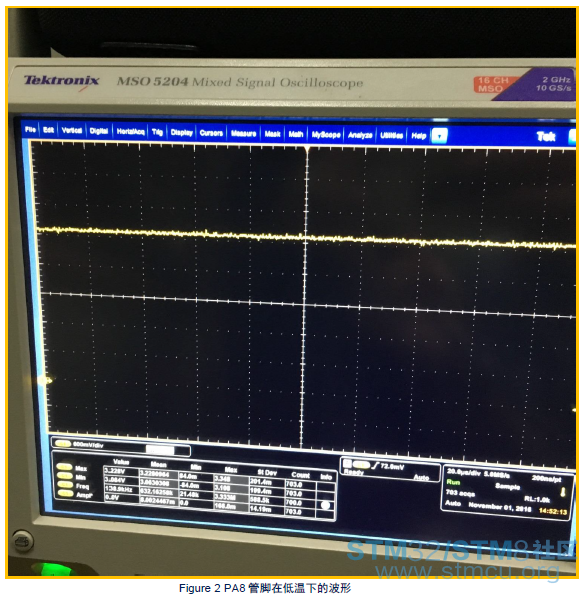Open the Edit menu
This screenshot has height=596, width=584.
48,130
